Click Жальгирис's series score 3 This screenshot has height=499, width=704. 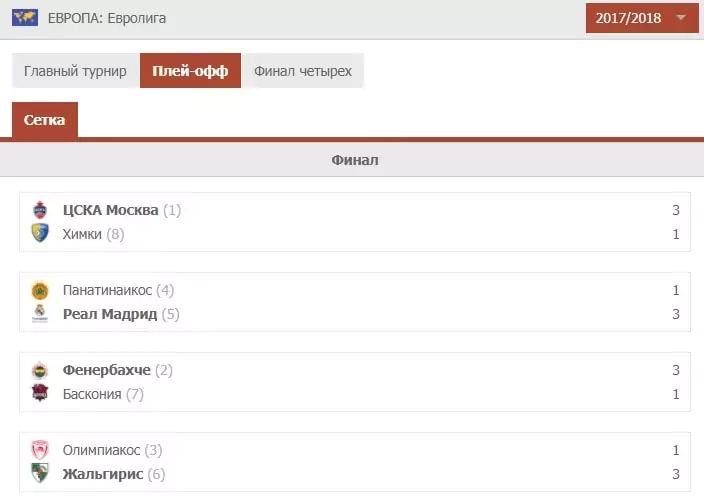coord(676,474)
